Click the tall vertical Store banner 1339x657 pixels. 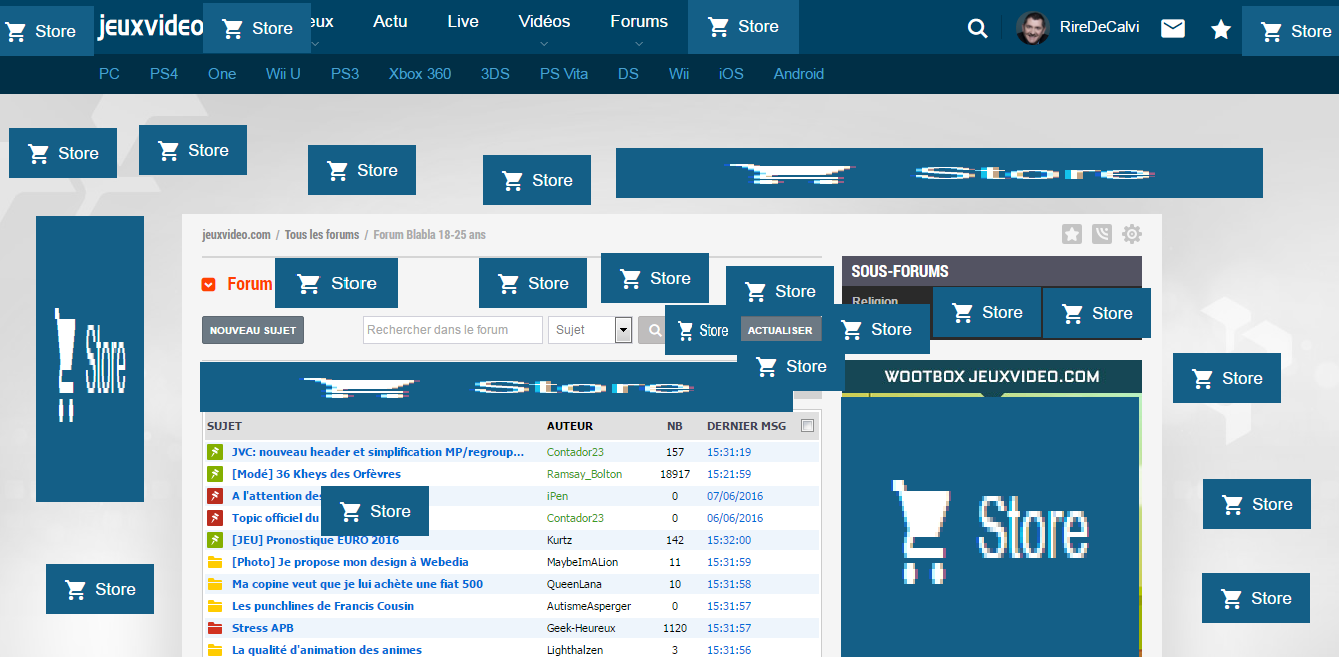click(x=90, y=359)
